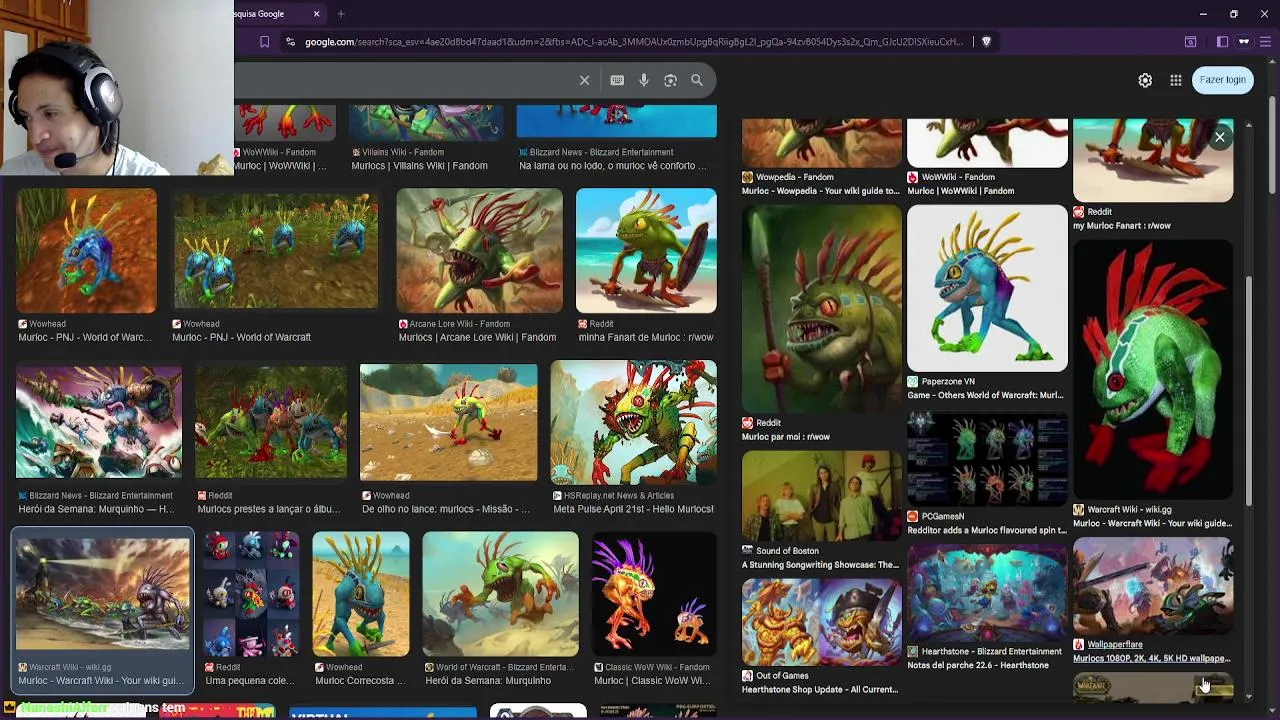1280x720 pixels.
Task: Open side panel 'Murloc par moi' Reddit image
Action: tap(821, 308)
